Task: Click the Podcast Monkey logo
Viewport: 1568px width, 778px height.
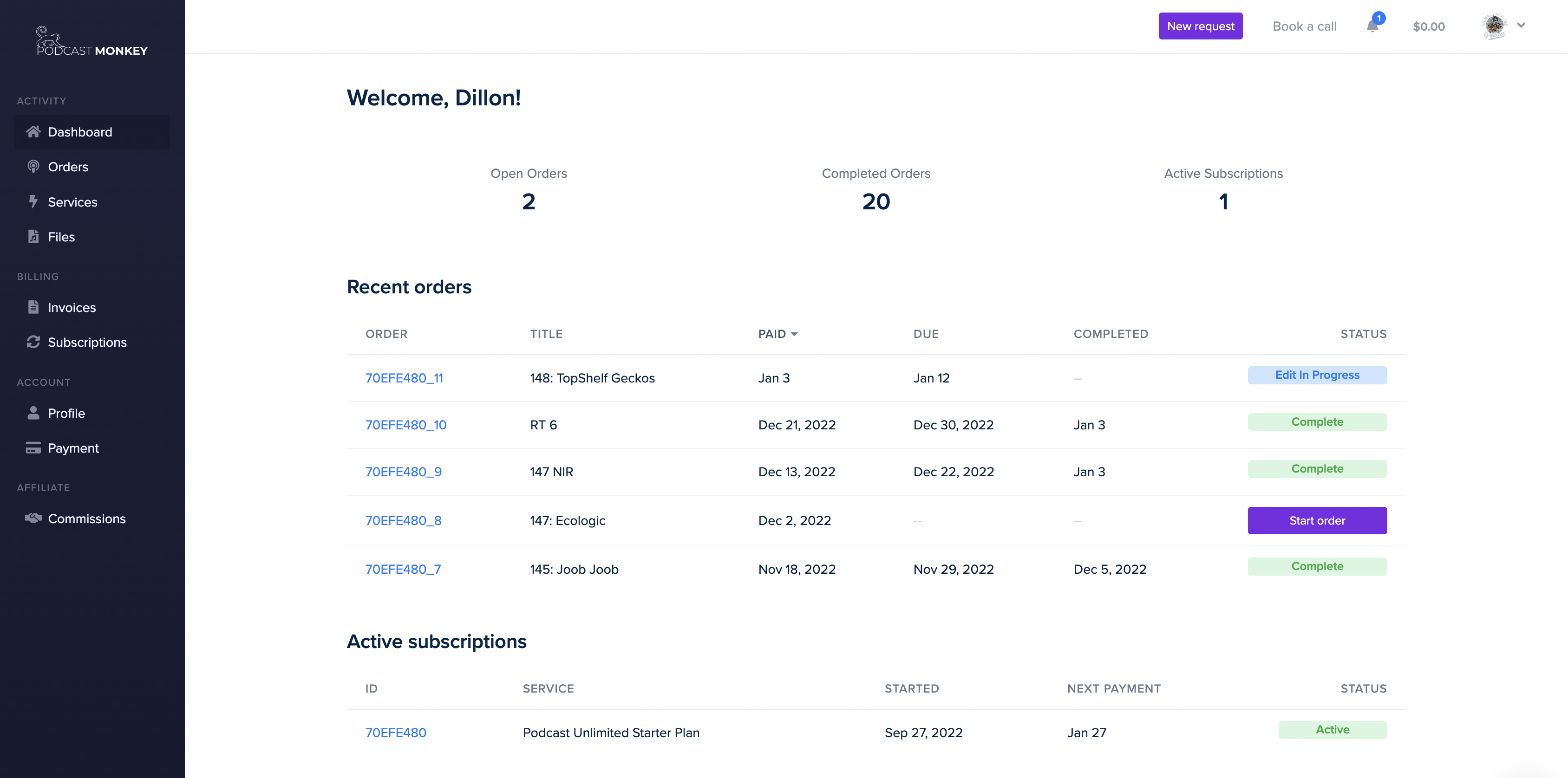Action: coord(92,41)
